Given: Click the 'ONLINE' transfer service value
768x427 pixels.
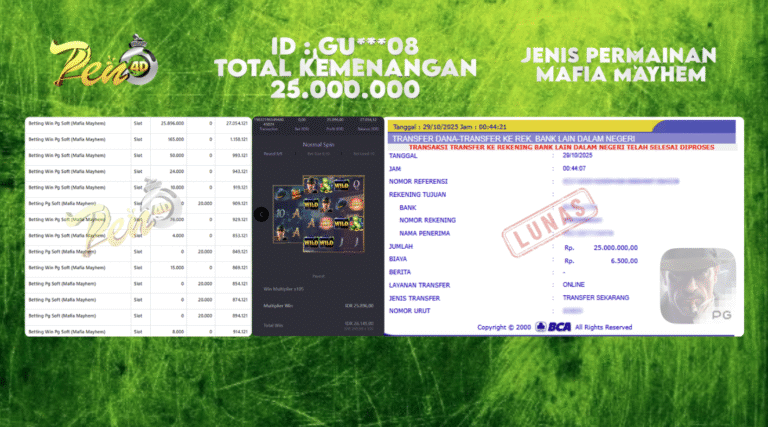Looking at the screenshot, I should pos(574,285).
